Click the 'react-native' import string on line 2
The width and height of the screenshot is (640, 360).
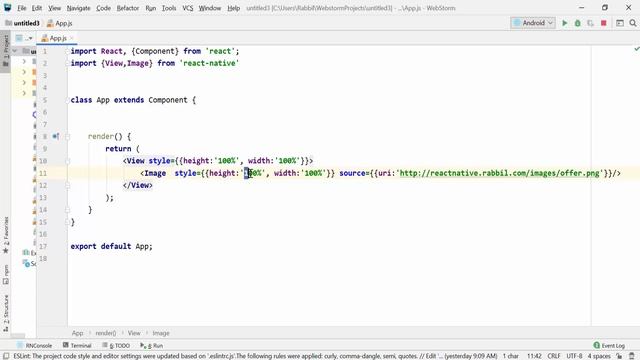tap(209, 63)
